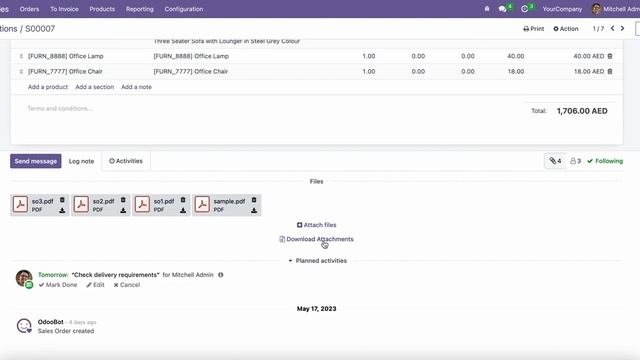Image resolution: width=640 pixels, height=360 pixels.
Task: Edit the planned activity
Action: pos(95,285)
